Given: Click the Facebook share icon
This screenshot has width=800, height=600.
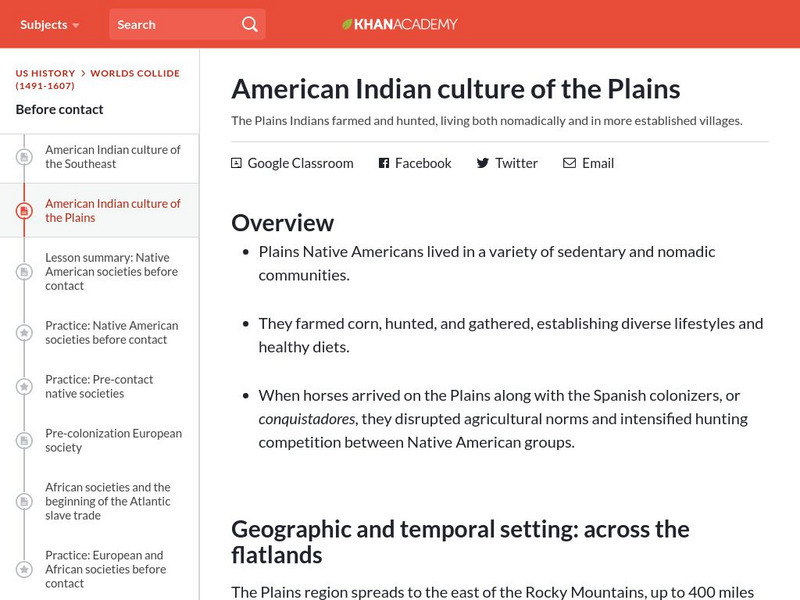Looking at the screenshot, I should (384, 163).
